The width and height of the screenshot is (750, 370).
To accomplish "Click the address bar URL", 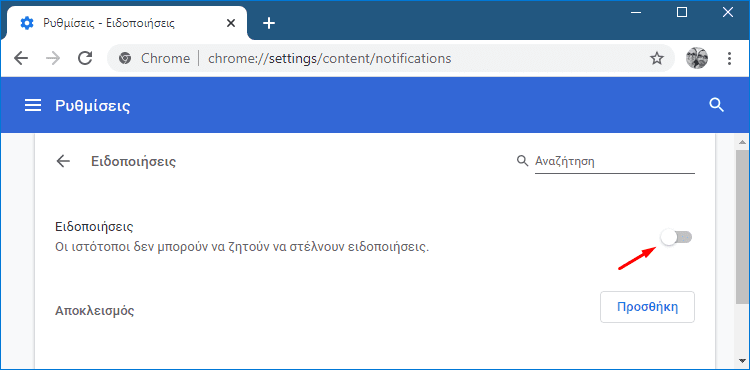I will click(x=330, y=58).
